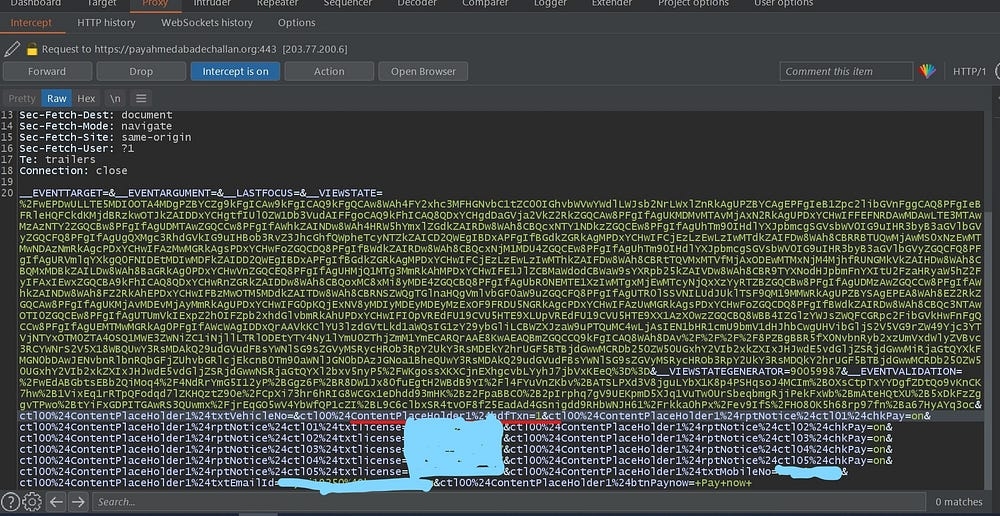Click the Comment this item field
Viewport: 1000px width, 516px height.
click(x=847, y=71)
